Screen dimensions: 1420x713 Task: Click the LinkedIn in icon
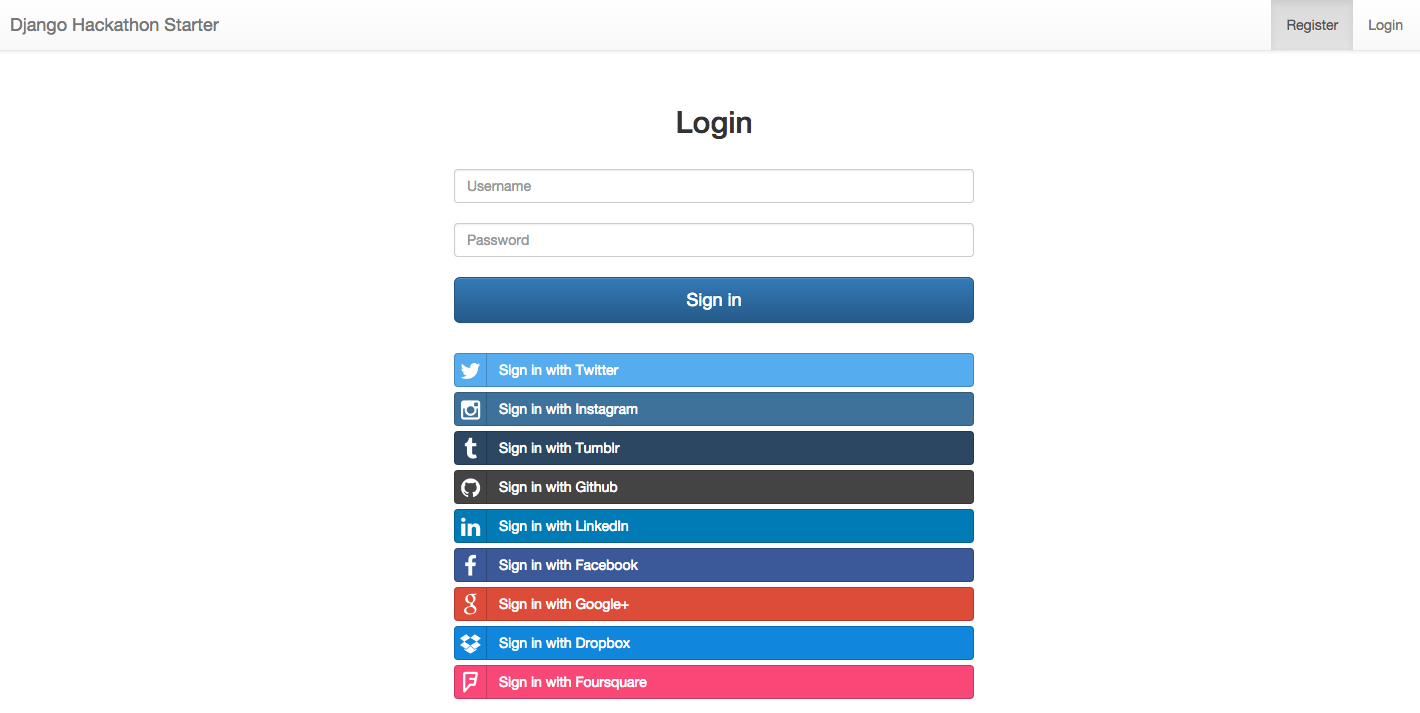pos(470,526)
